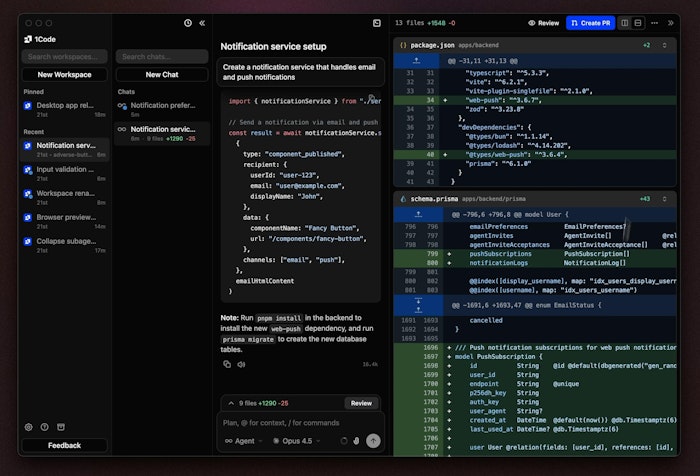Open Notification prefer... chat
The width and height of the screenshot is (700, 476).
pos(162,109)
